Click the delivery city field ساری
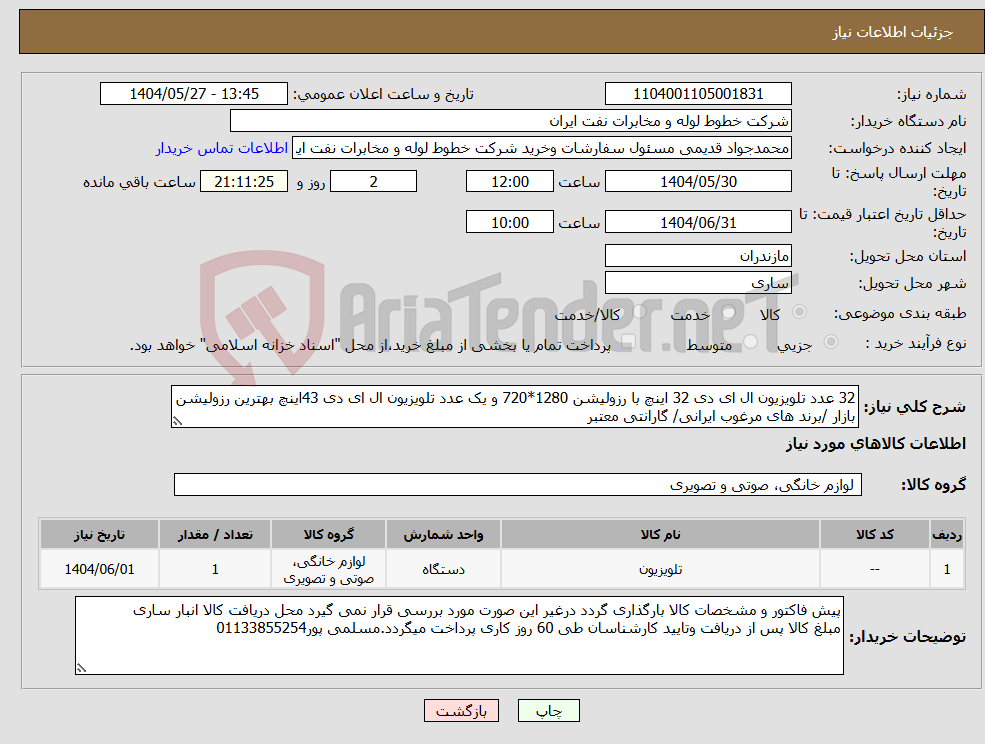Screen dimensions: 985x744 (698, 283)
